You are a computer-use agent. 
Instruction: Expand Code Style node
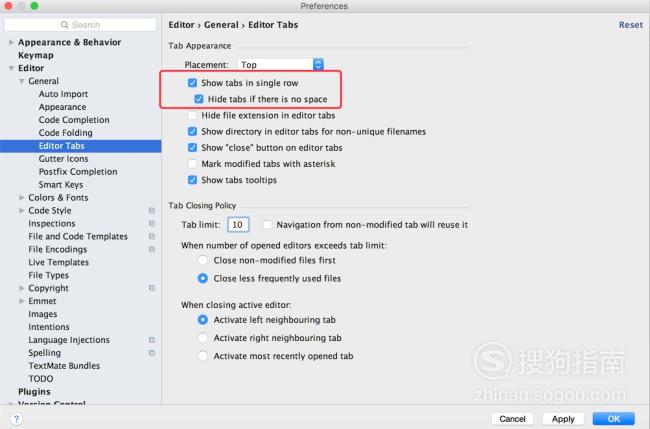coord(22,211)
